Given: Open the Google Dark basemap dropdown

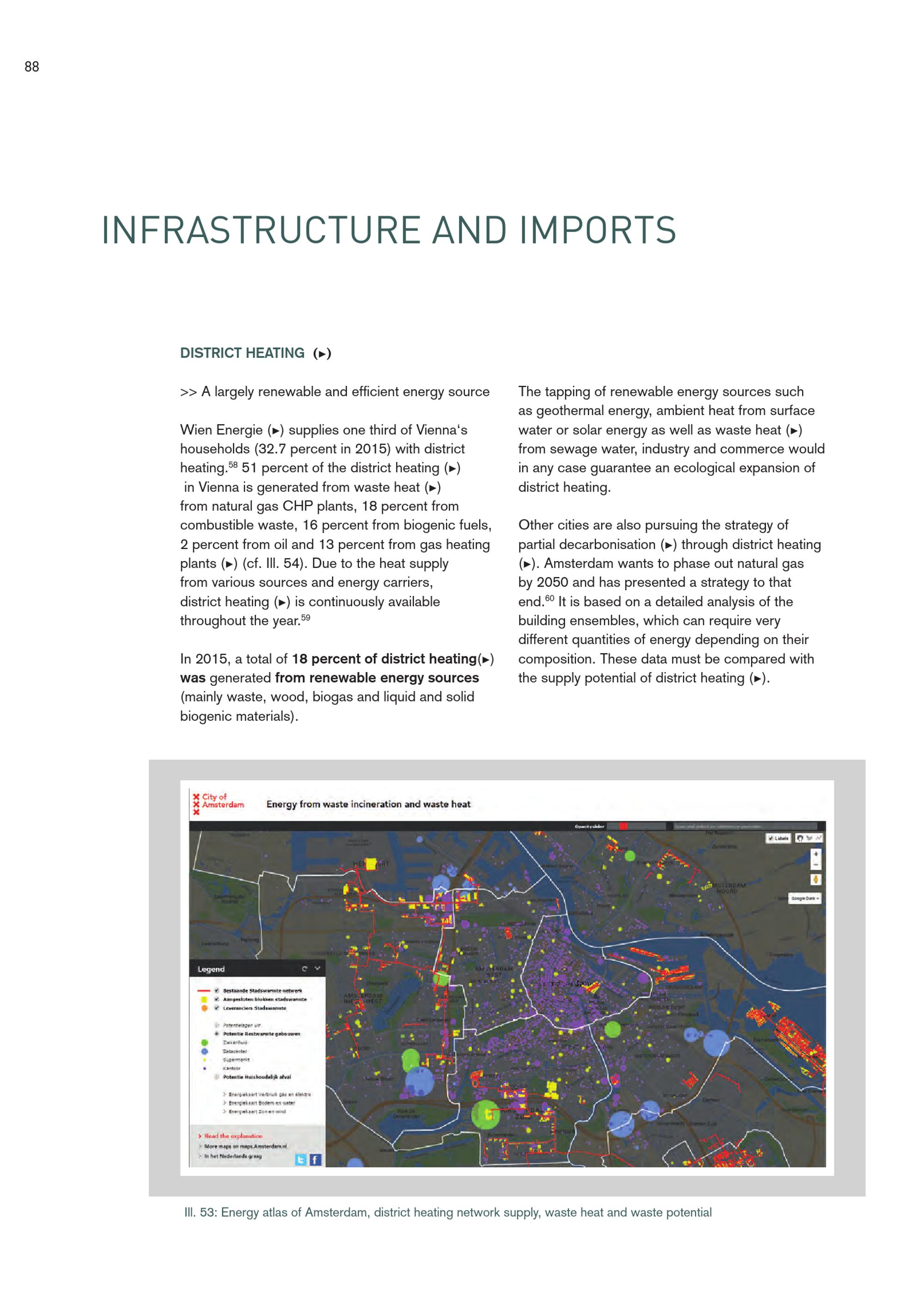Looking at the screenshot, I should tap(804, 898).
